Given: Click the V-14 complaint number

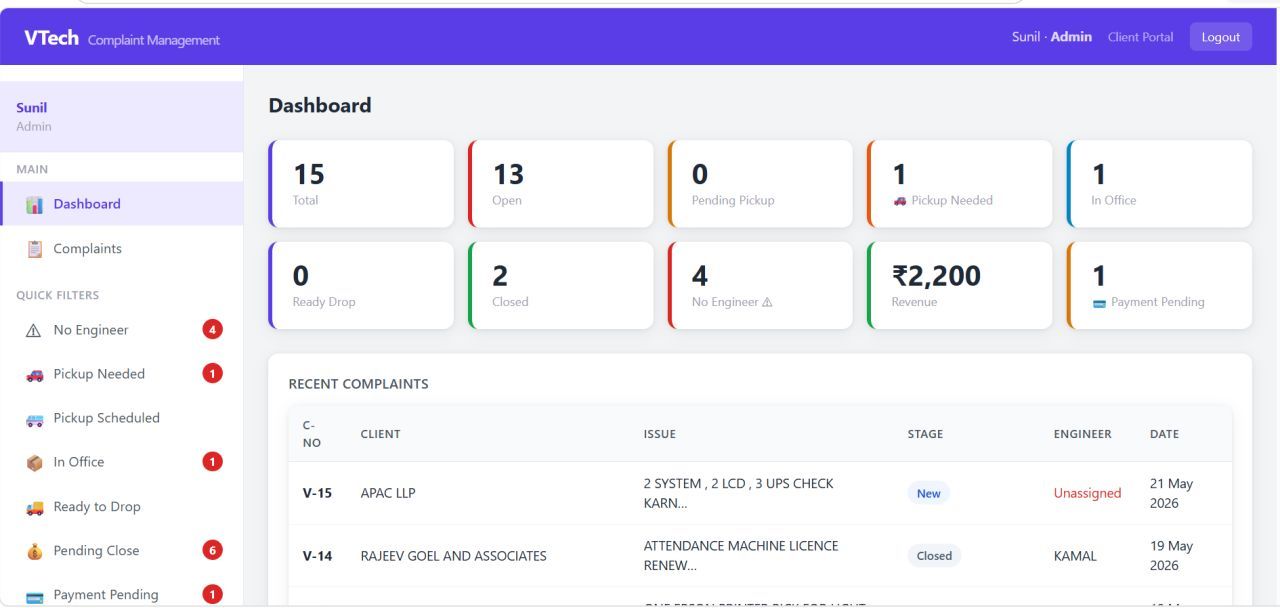Looking at the screenshot, I should tap(317, 556).
